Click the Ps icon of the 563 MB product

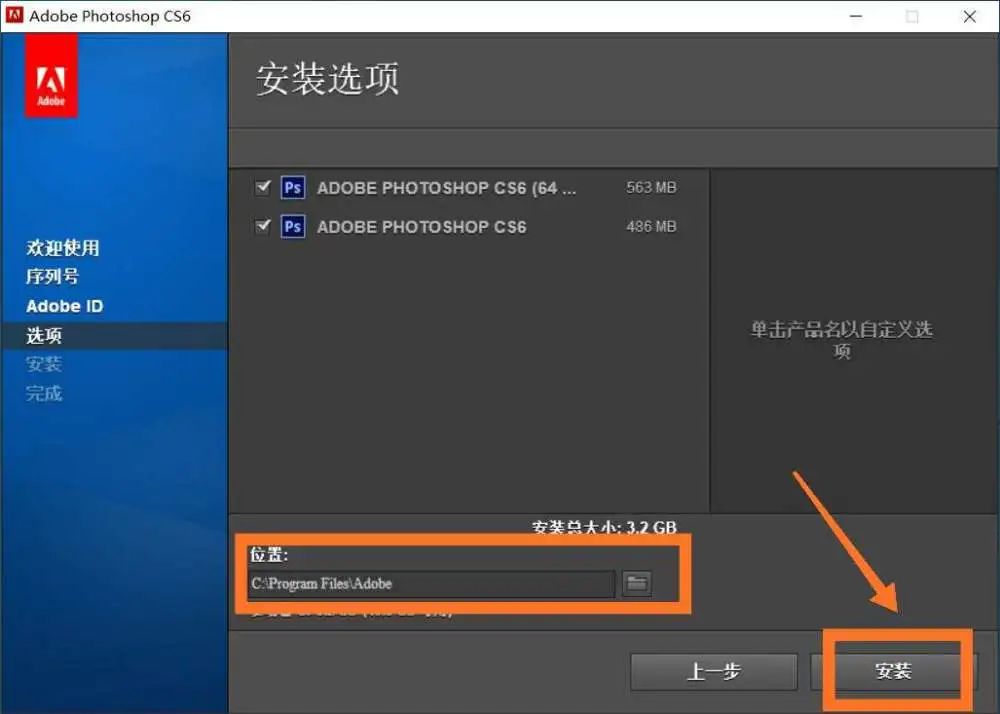(x=293, y=187)
